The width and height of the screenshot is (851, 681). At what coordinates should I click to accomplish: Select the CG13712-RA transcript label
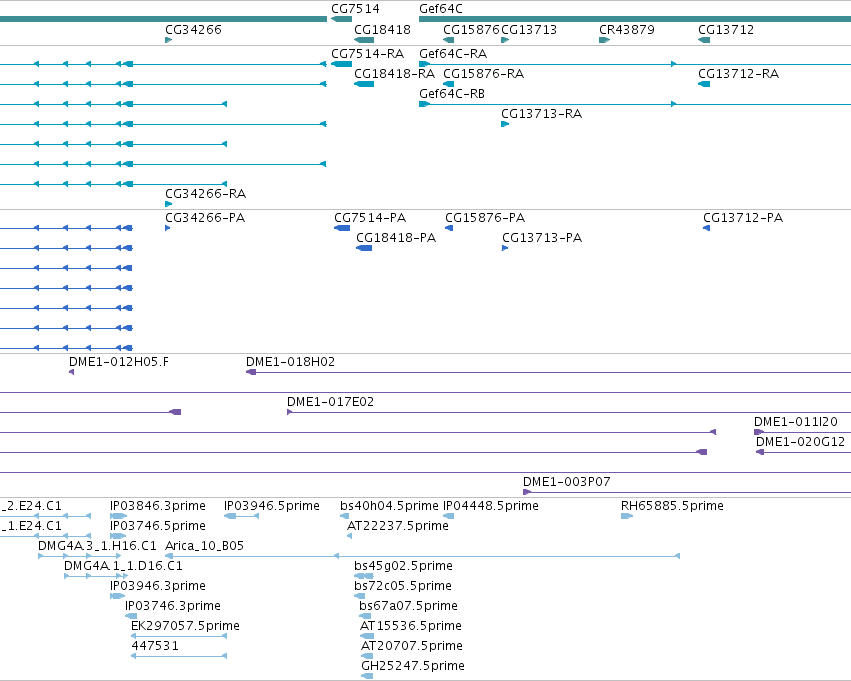click(x=739, y=74)
